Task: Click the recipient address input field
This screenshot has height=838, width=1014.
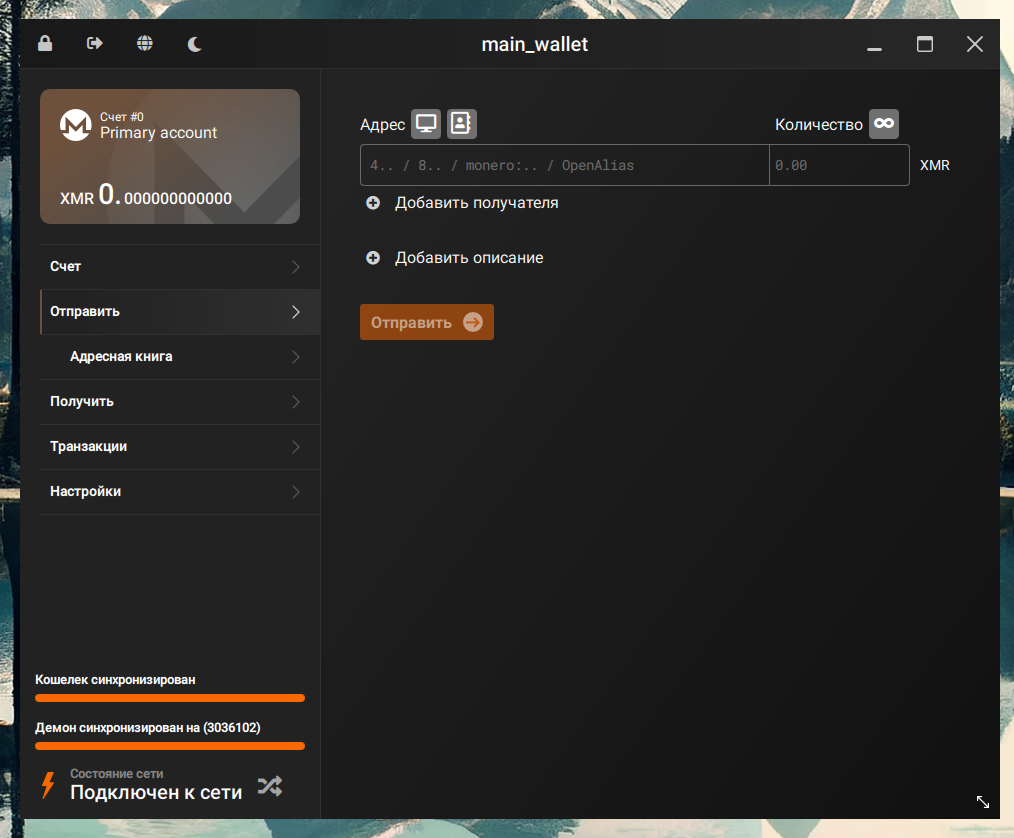Action: point(564,166)
